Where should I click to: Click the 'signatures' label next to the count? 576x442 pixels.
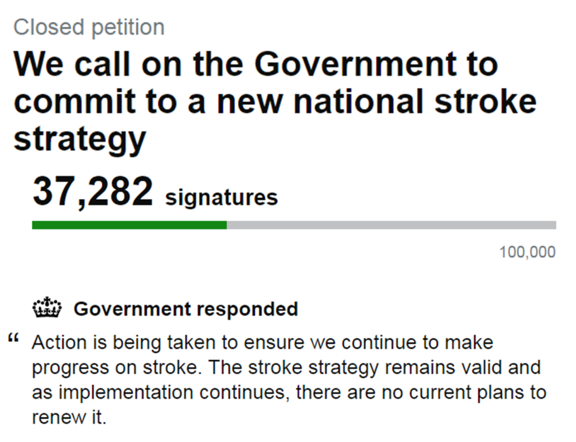pyautogui.click(x=222, y=198)
